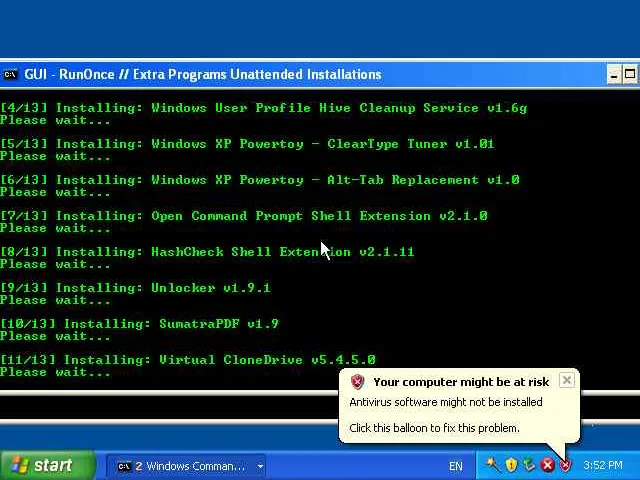Click the Windows Command taskbar group button
Screen dimensions: 640x480
(x=187, y=466)
